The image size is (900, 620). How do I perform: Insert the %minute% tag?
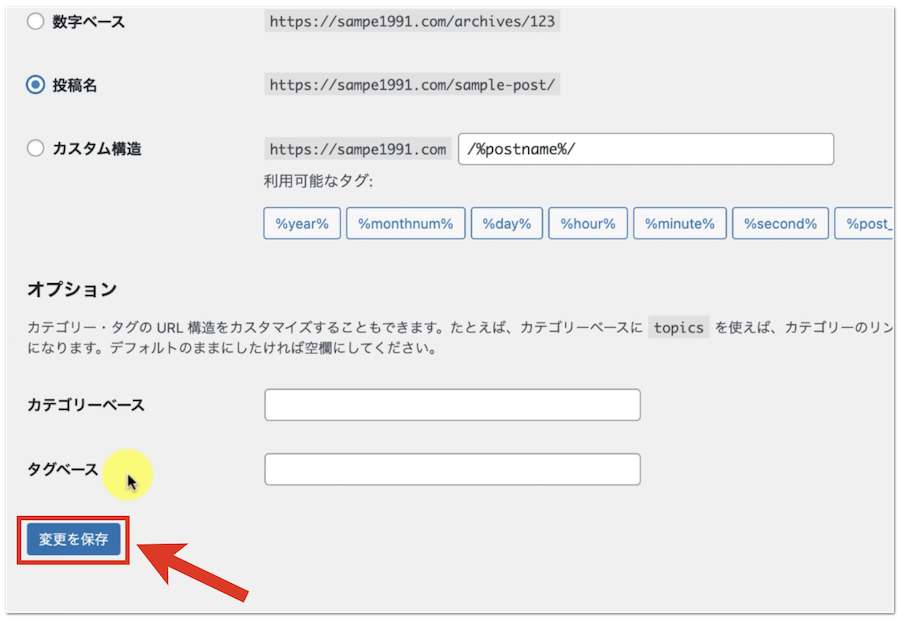(x=679, y=224)
